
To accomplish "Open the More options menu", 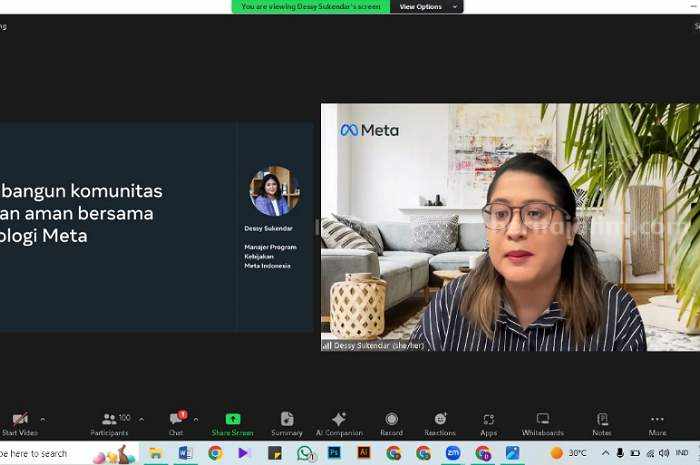I will (x=658, y=424).
